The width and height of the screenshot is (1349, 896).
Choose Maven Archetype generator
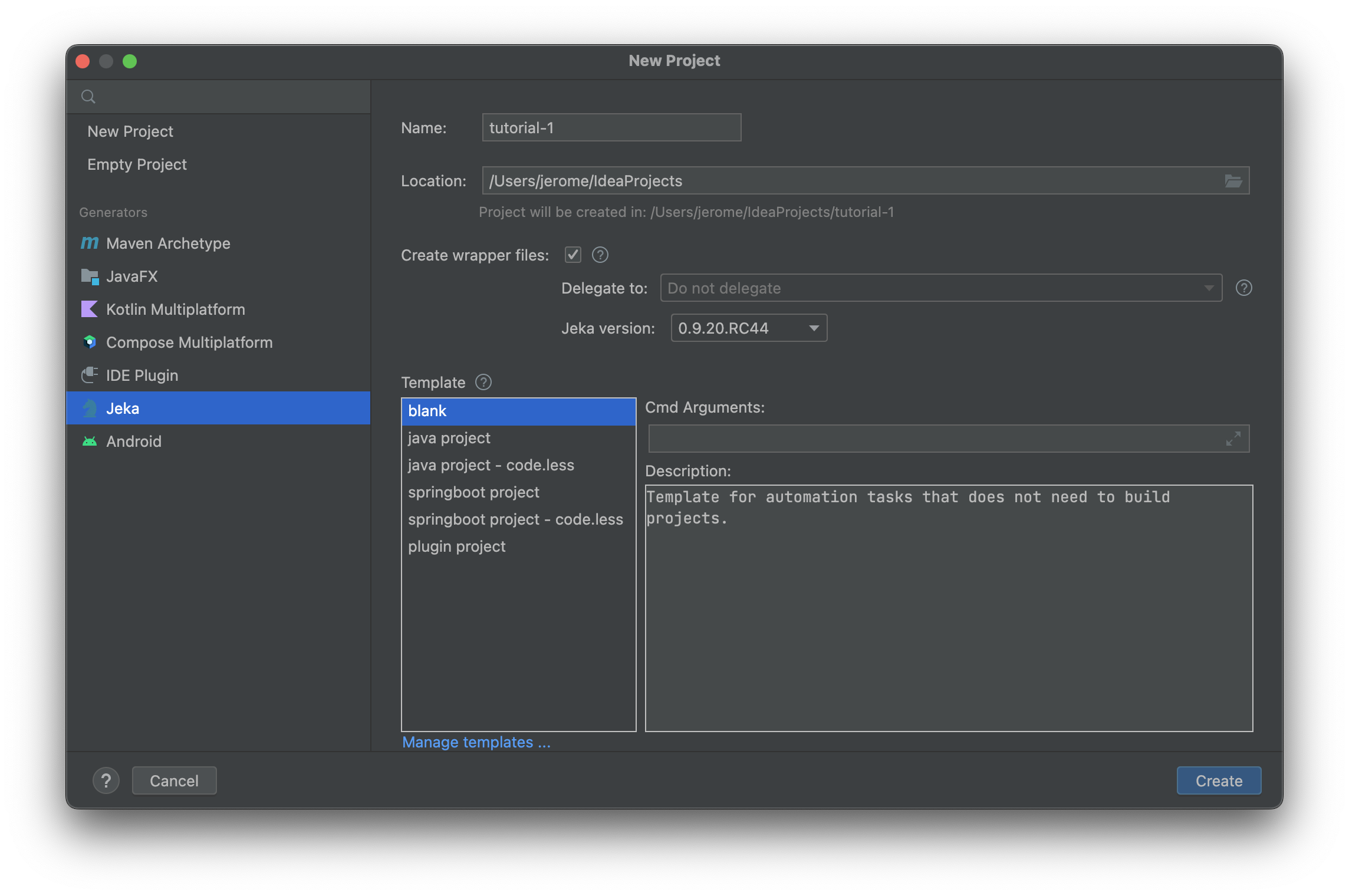(218, 243)
